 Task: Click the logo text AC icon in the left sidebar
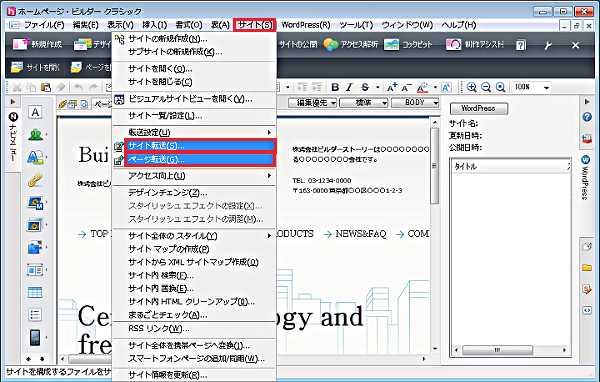35,157
